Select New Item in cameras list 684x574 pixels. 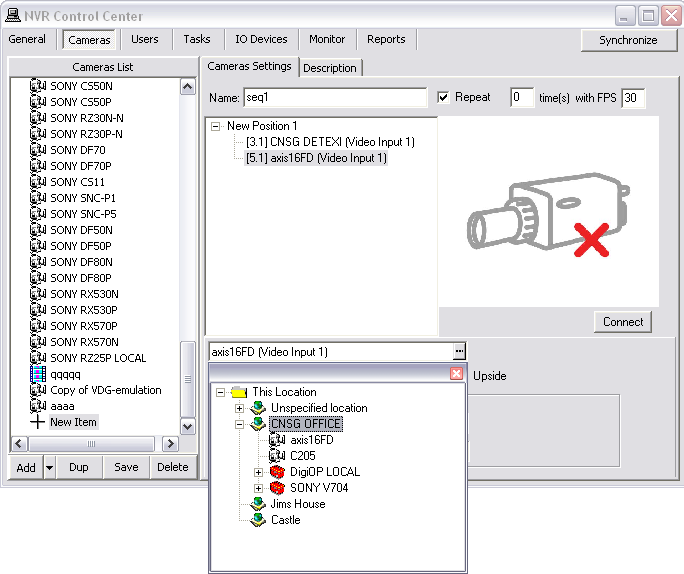click(x=73, y=422)
